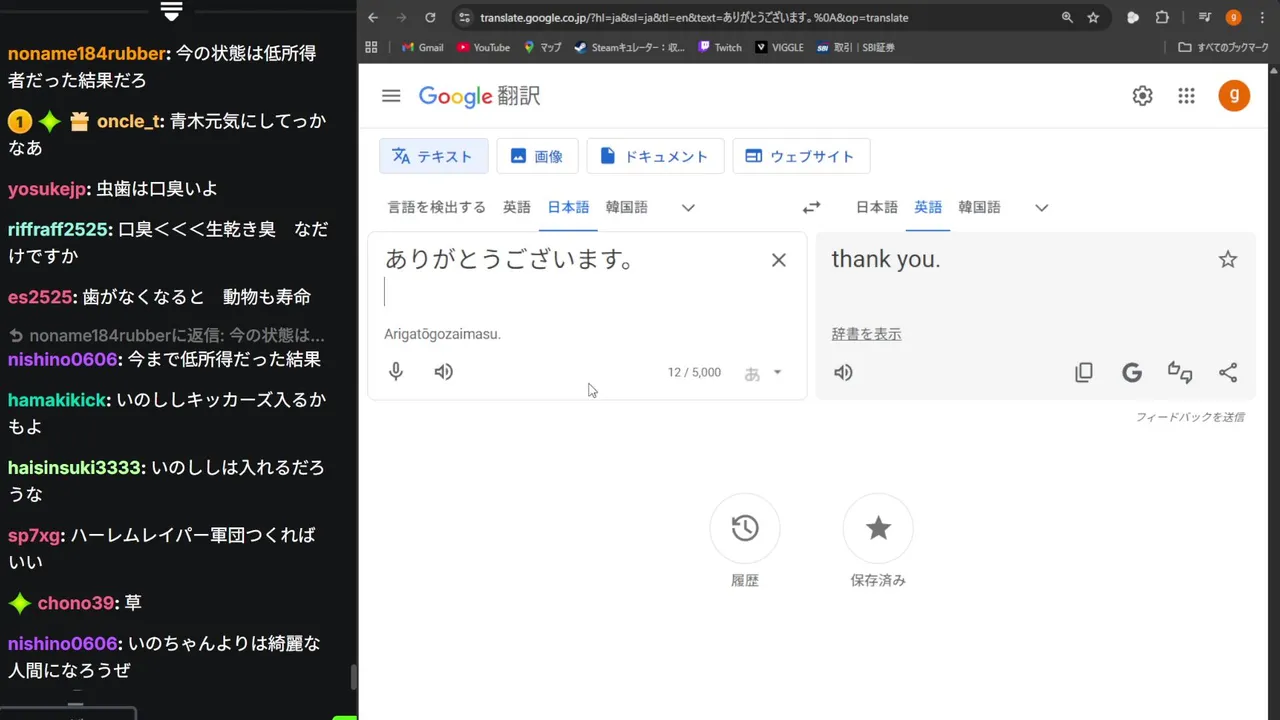This screenshot has width=1280, height=720.
Task: Open the マップ bookmark
Action: (543, 47)
